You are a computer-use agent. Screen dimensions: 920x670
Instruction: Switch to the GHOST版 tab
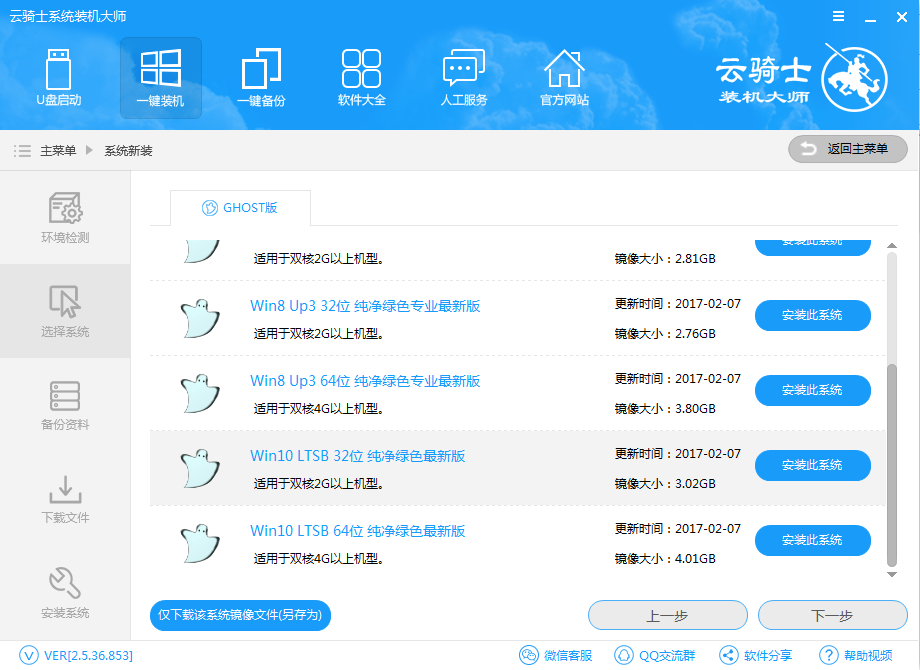tap(240, 207)
